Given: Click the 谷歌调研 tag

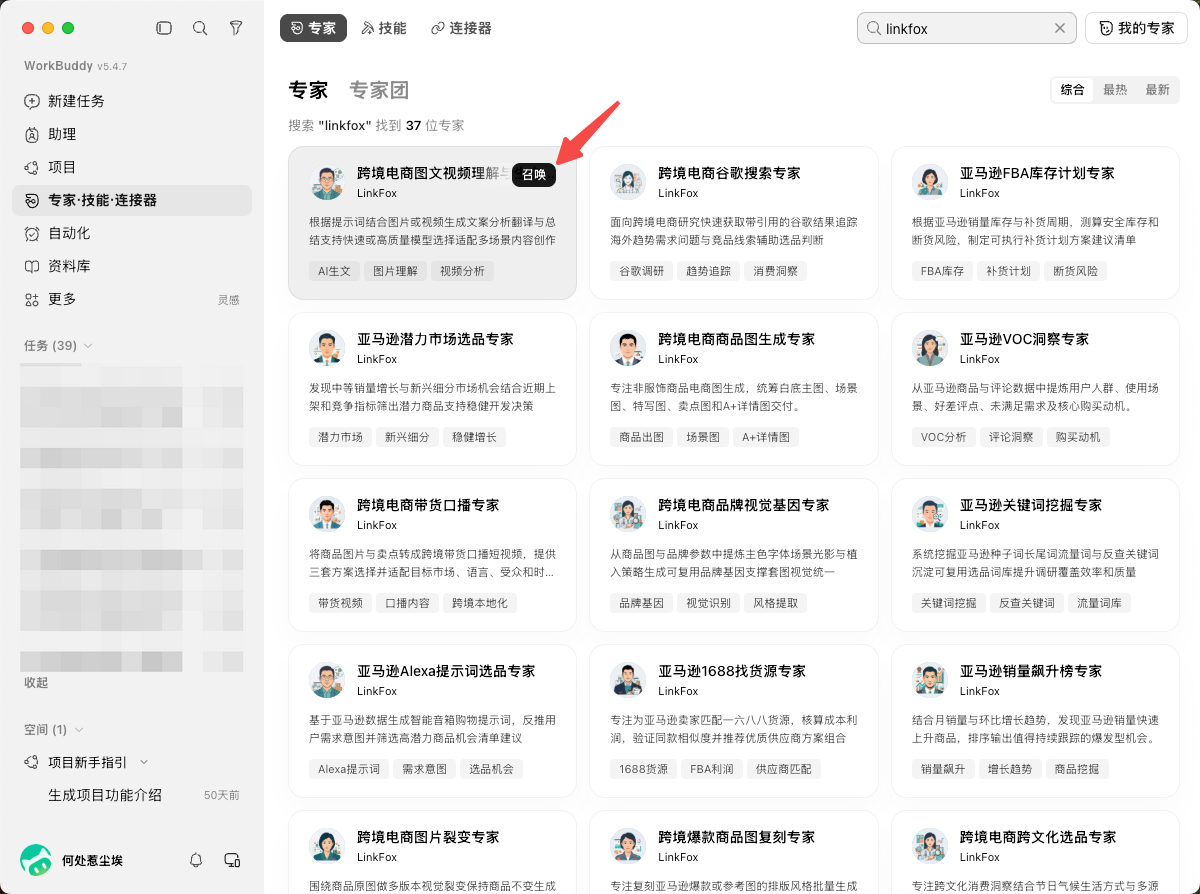Looking at the screenshot, I should (642, 271).
